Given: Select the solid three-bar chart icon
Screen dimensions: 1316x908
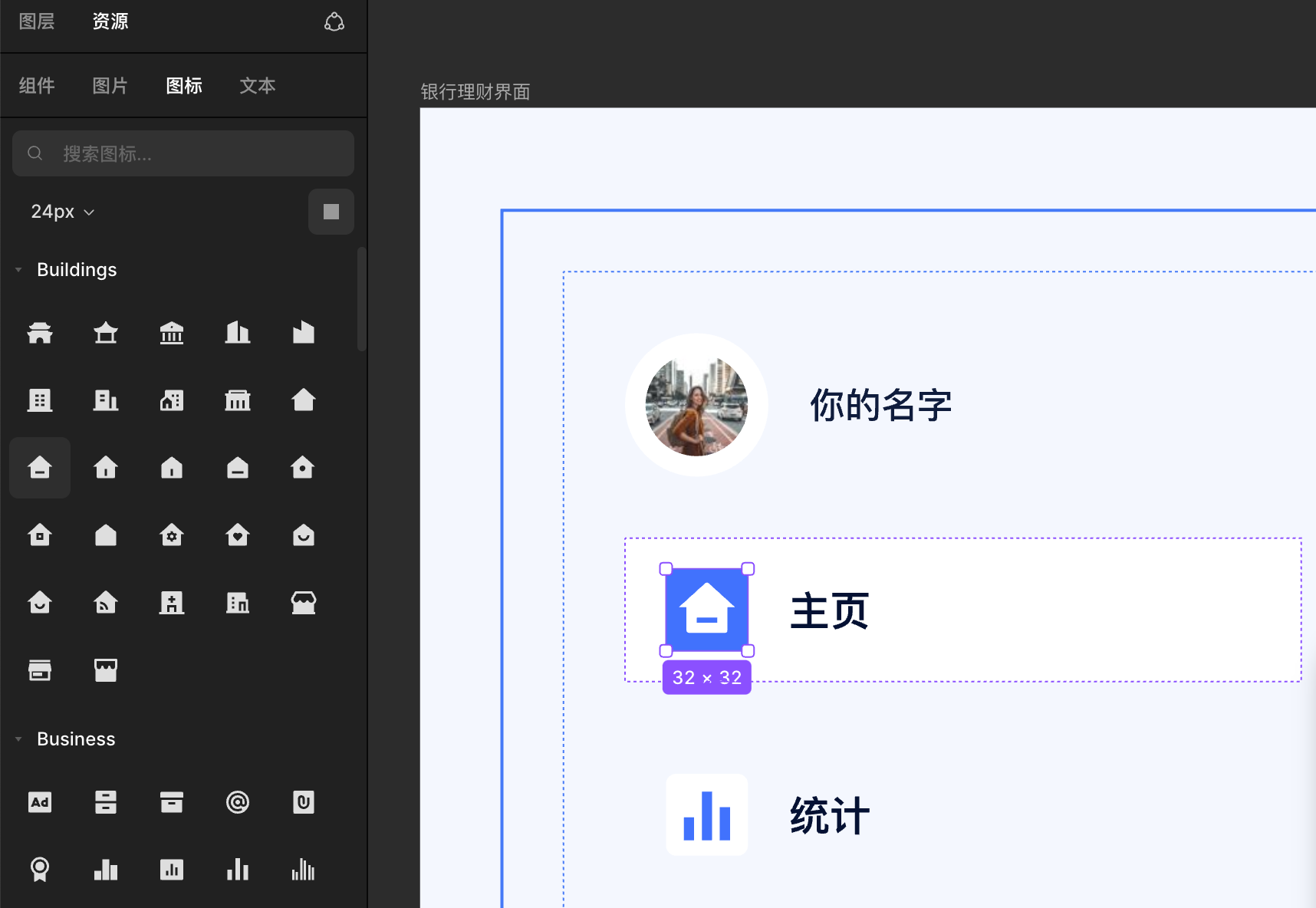Looking at the screenshot, I should coord(106,870).
